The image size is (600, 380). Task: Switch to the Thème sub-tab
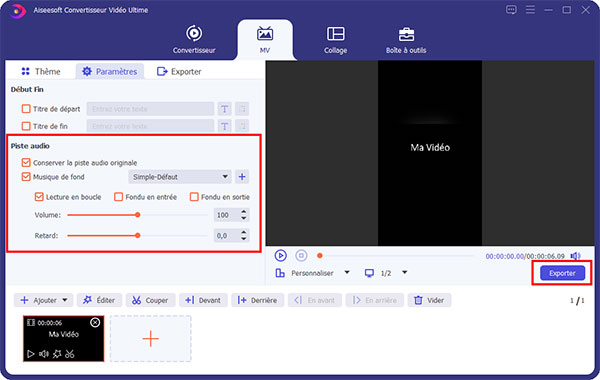coord(41,71)
